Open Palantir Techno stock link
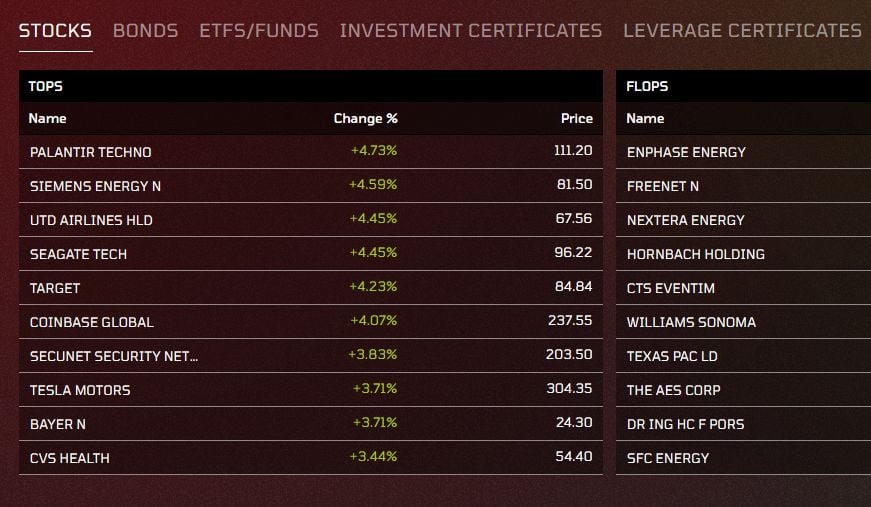Screen dimensions: 871x507 click(x=90, y=152)
